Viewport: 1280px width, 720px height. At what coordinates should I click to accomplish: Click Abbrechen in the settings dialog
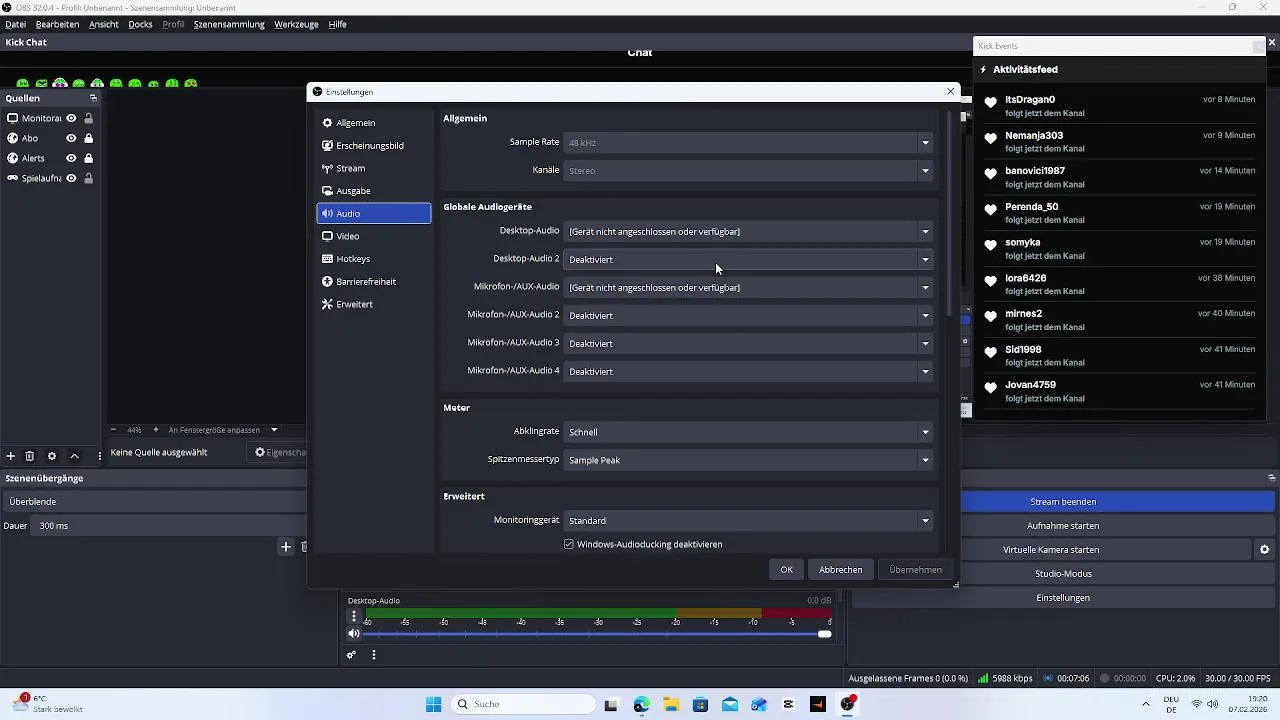coord(841,569)
